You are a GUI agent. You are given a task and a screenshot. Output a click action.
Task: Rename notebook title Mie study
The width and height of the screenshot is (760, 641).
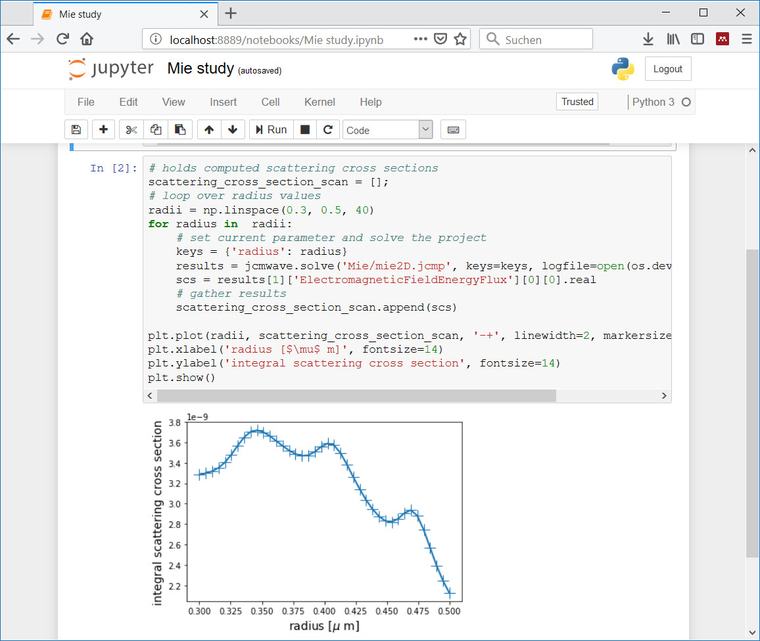click(x=201, y=68)
